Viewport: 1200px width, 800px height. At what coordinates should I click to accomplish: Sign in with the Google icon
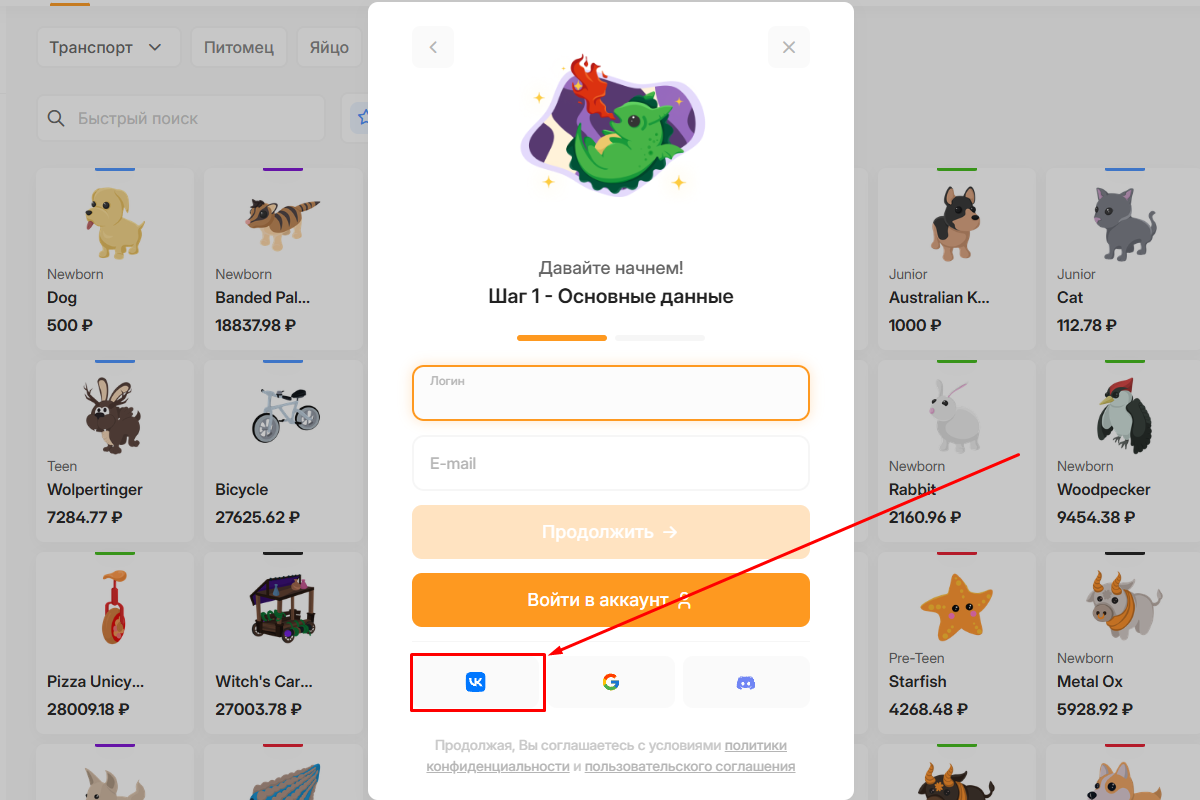(x=611, y=682)
